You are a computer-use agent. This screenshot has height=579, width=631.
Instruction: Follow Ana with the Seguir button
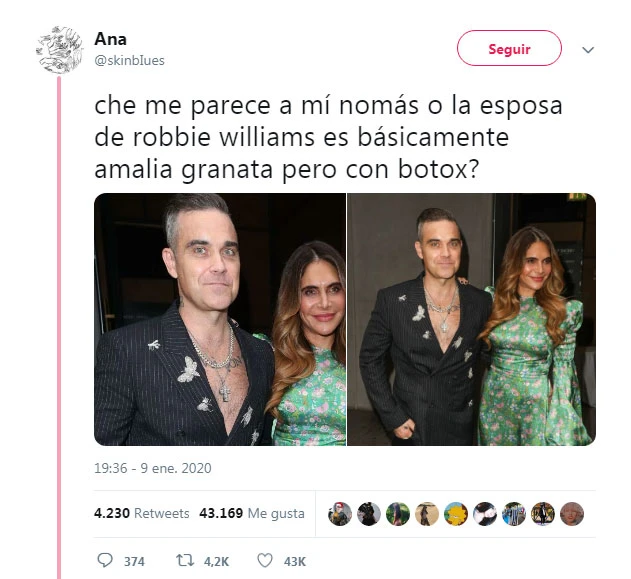coord(509,48)
